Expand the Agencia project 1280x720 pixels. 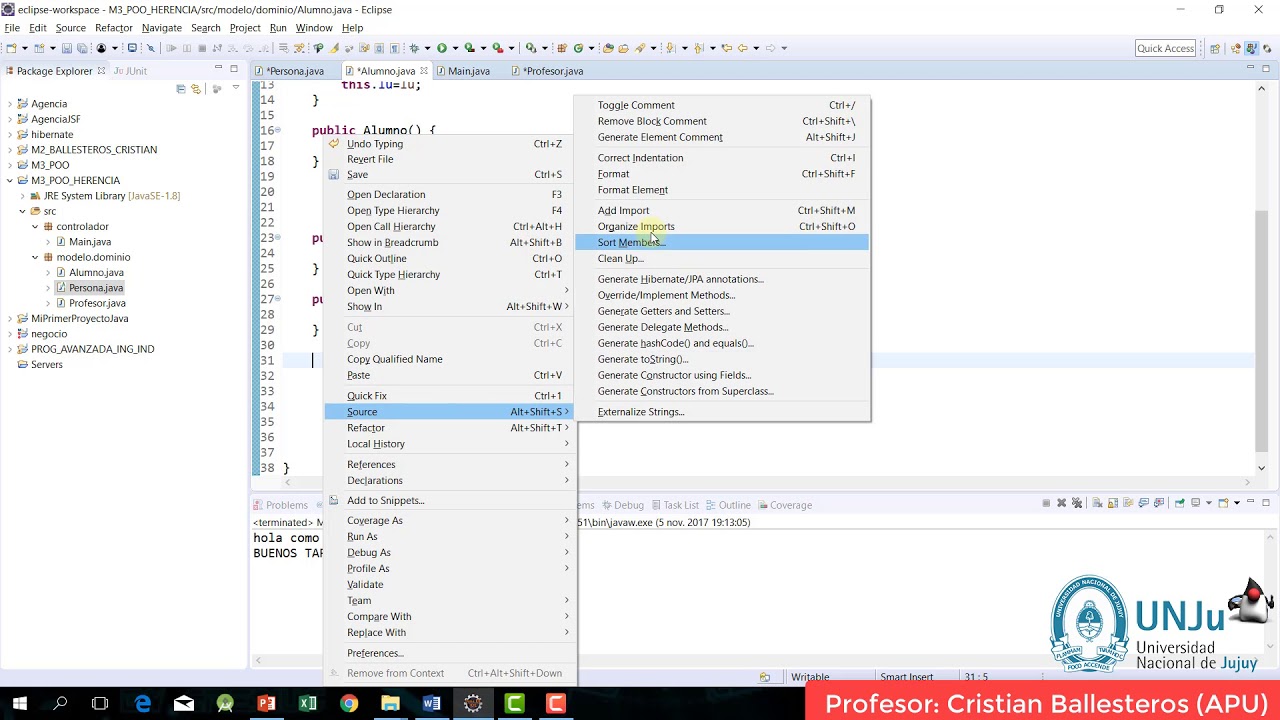click(x=10, y=104)
